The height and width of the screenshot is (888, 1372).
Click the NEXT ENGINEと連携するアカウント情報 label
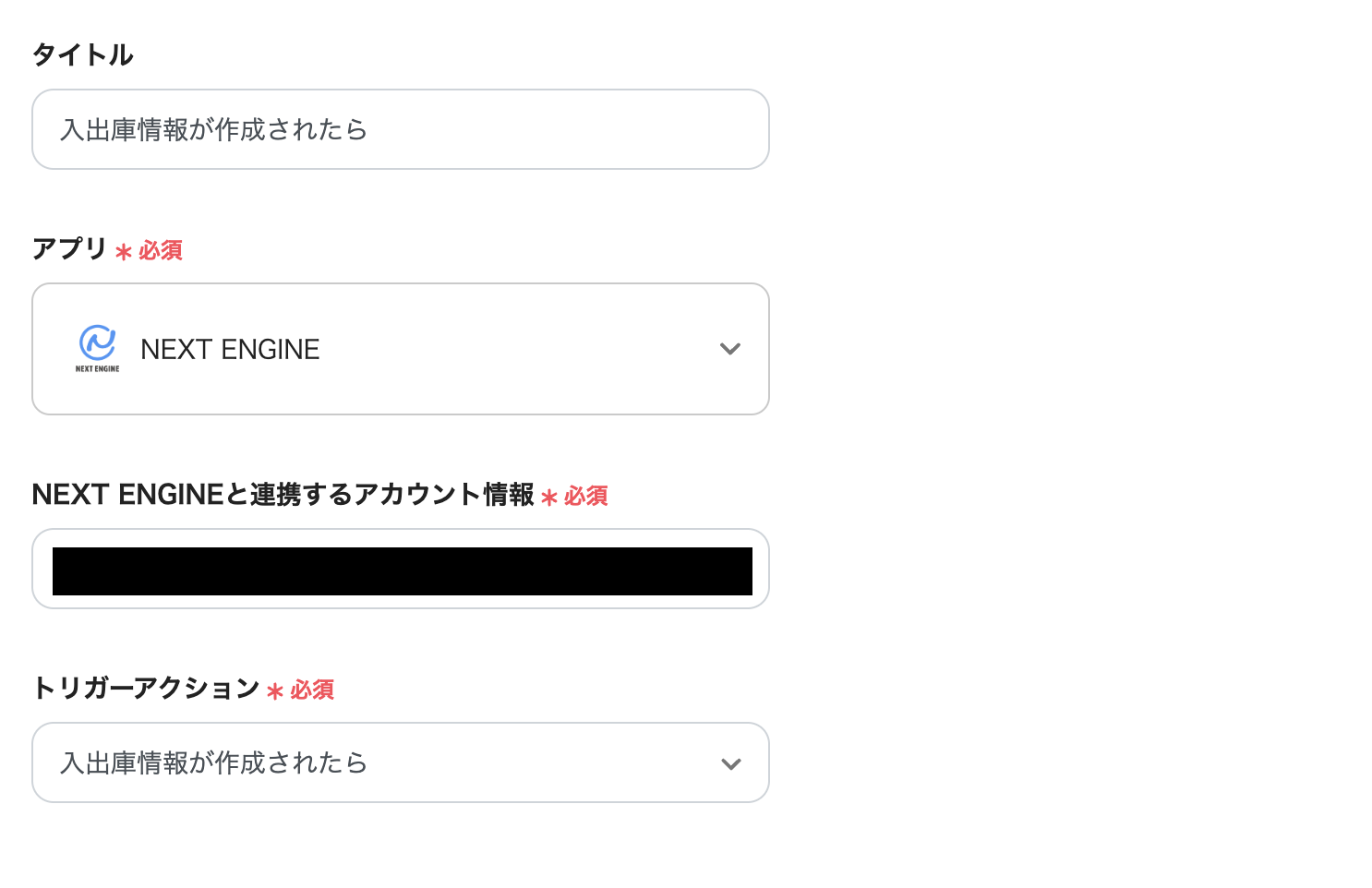pos(283,495)
